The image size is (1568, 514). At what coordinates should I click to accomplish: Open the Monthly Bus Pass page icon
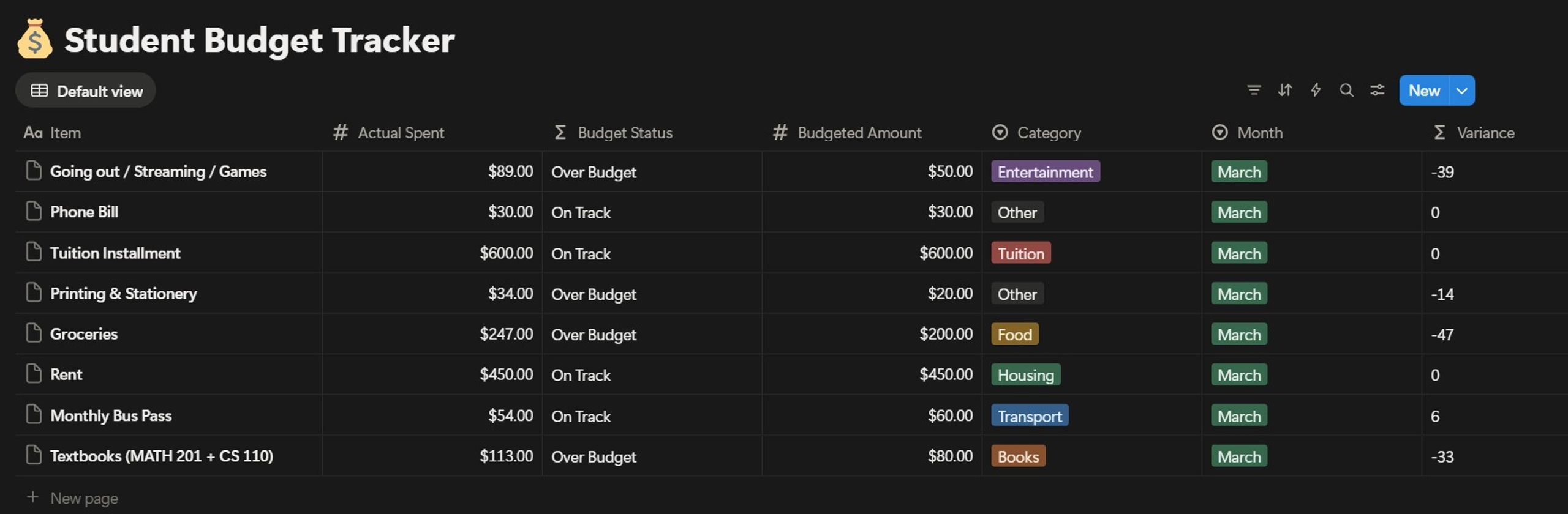34,415
